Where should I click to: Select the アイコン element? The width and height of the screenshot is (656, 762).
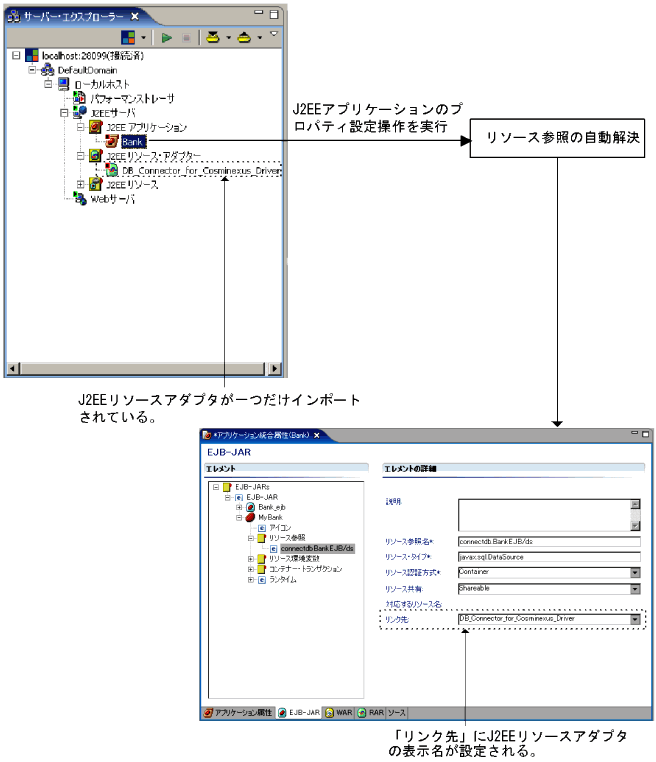click(x=280, y=528)
